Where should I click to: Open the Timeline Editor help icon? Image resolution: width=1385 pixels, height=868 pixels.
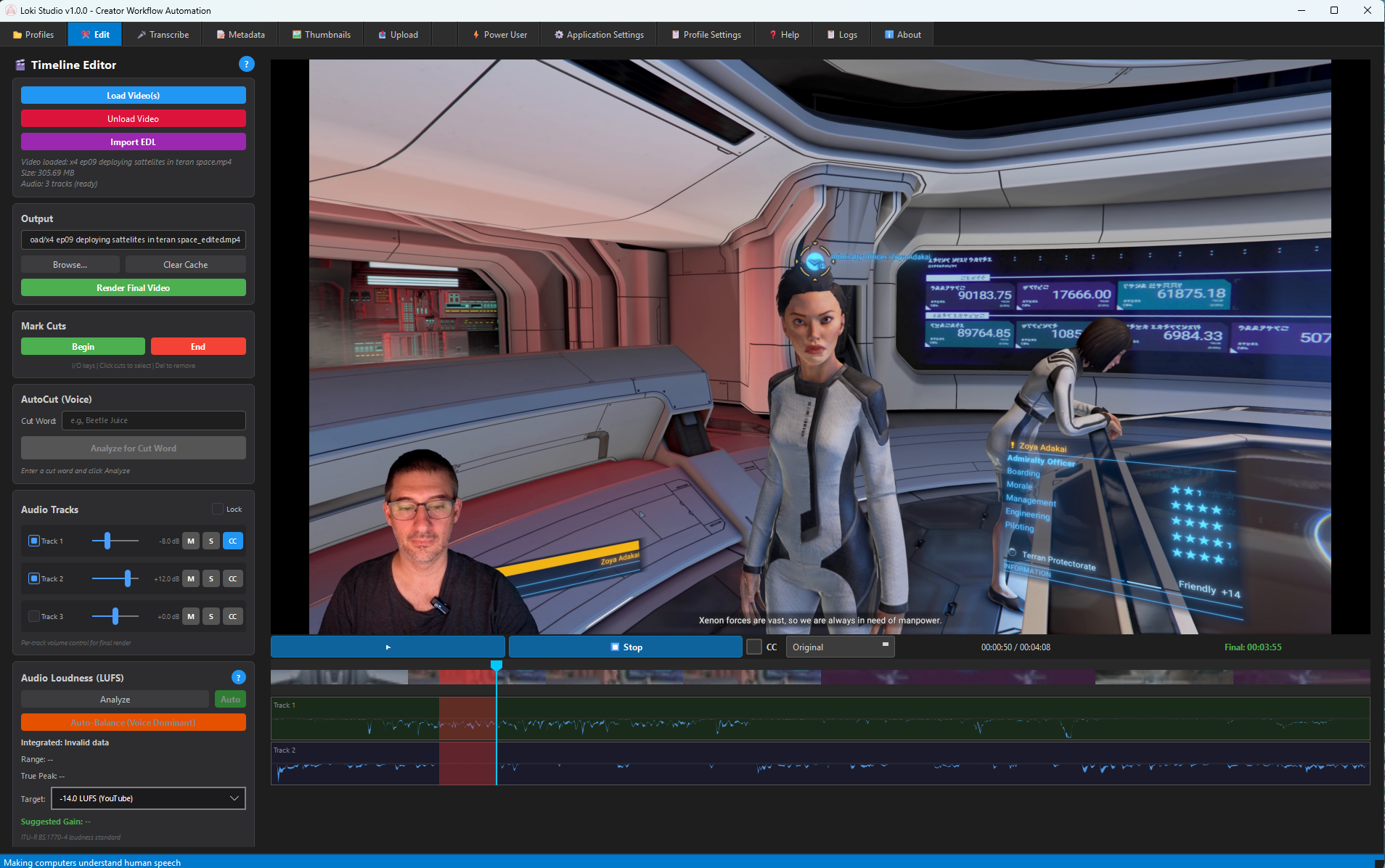246,64
